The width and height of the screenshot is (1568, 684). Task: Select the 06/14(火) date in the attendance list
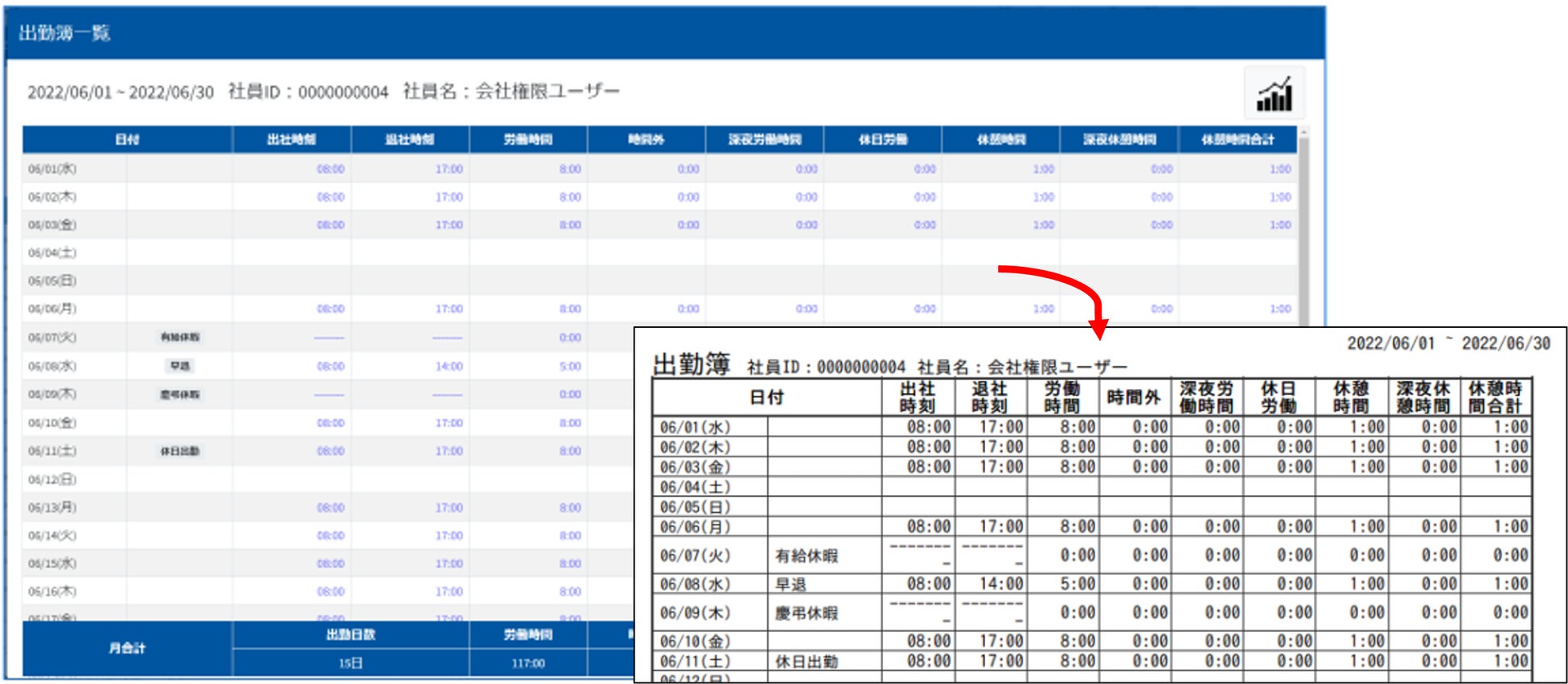(x=52, y=535)
